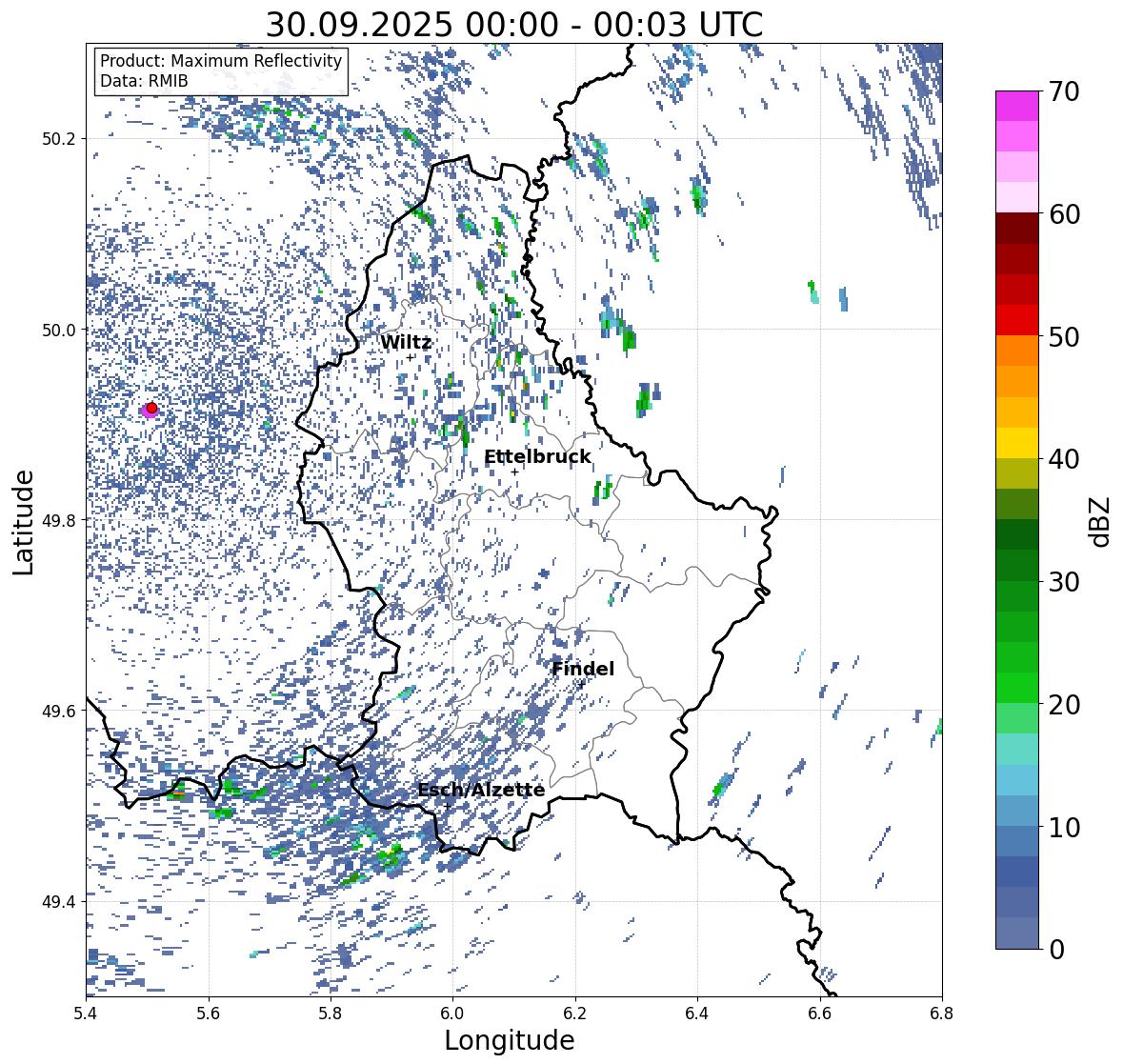The height and width of the screenshot is (1064, 1123).
Task: Click the plus marker under Esch/Alzette
Action: [x=448, y=806]
